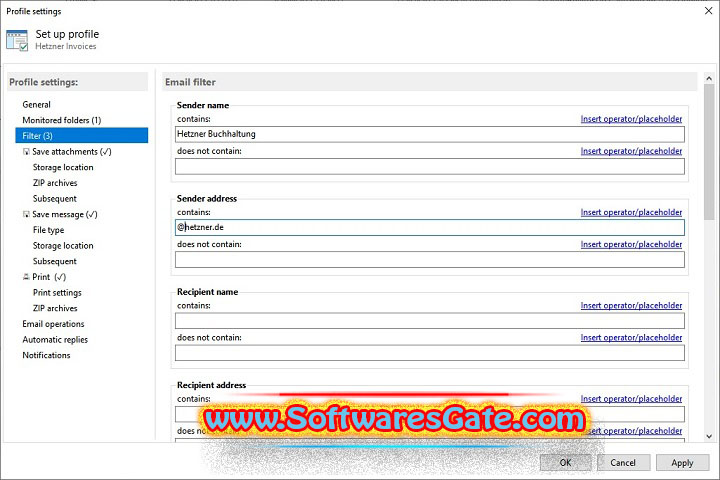This screenshot has width=720, height=480.
Task: Click the OK button
Action: click(565, 463)
